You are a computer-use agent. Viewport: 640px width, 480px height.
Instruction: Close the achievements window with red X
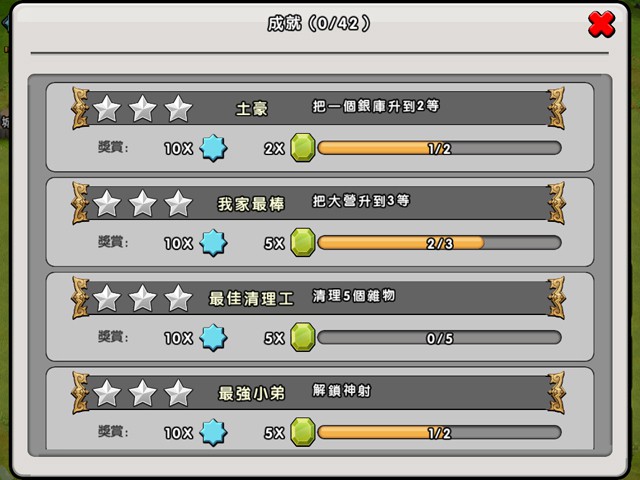tap(601, 24)
